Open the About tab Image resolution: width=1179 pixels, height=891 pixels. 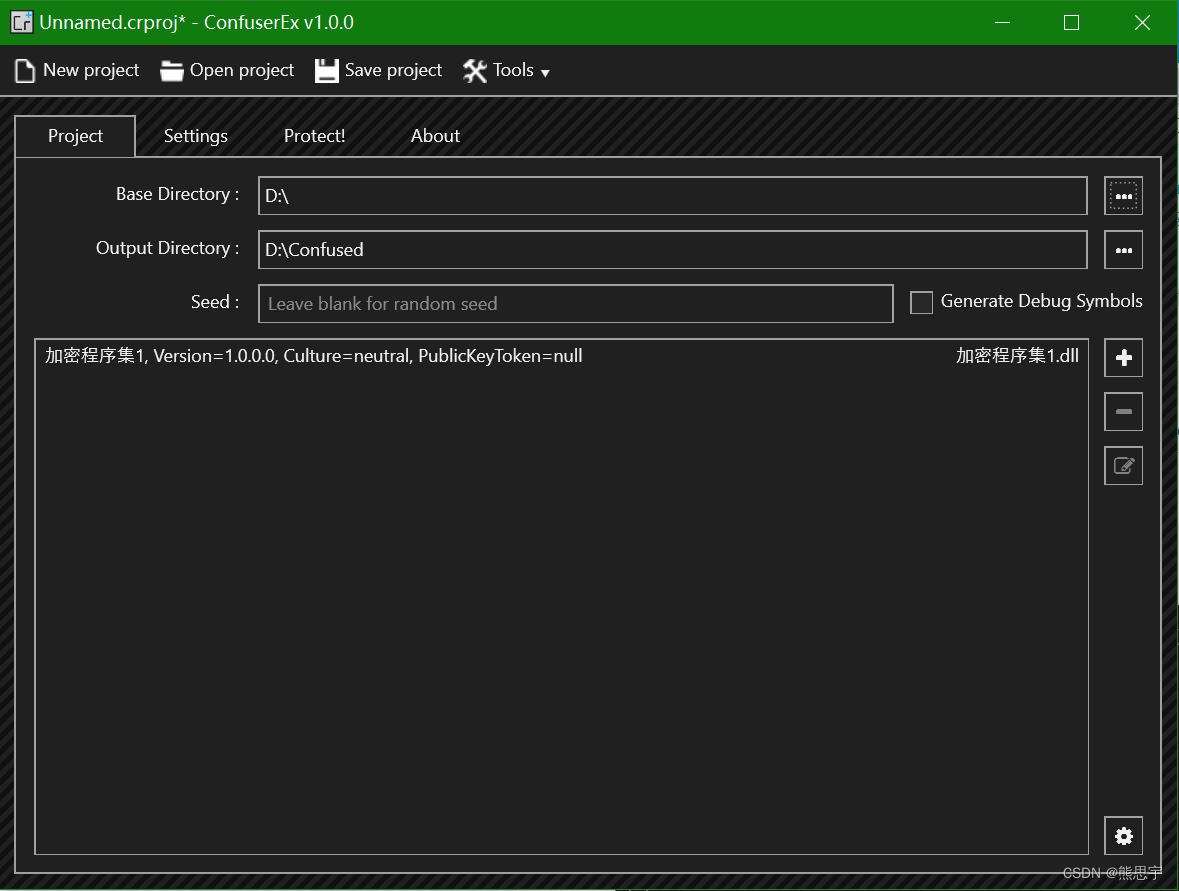tap(435, 136)
